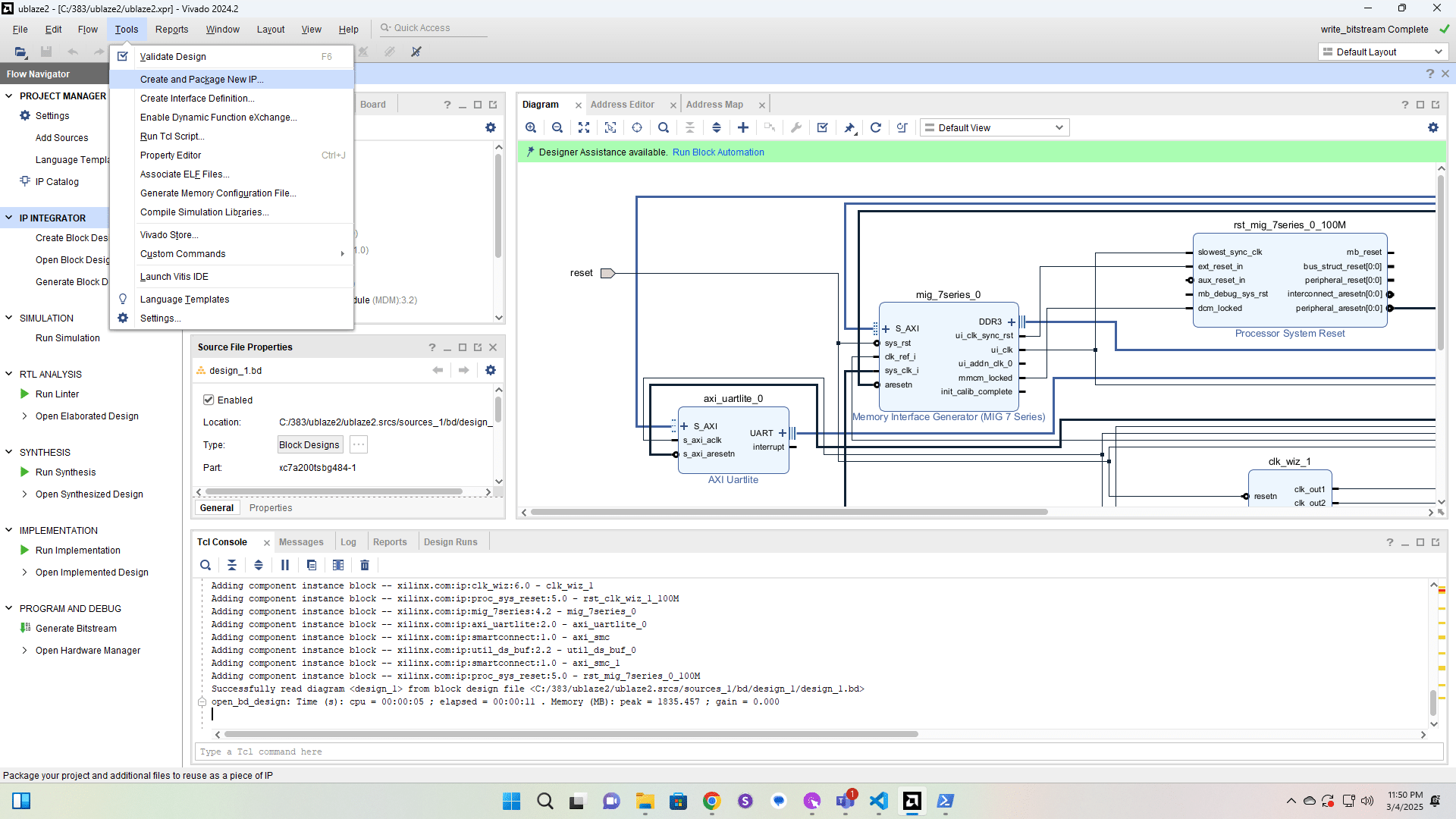Click the Add IP plus icon
1456x819 pixels.
[743, 127]
